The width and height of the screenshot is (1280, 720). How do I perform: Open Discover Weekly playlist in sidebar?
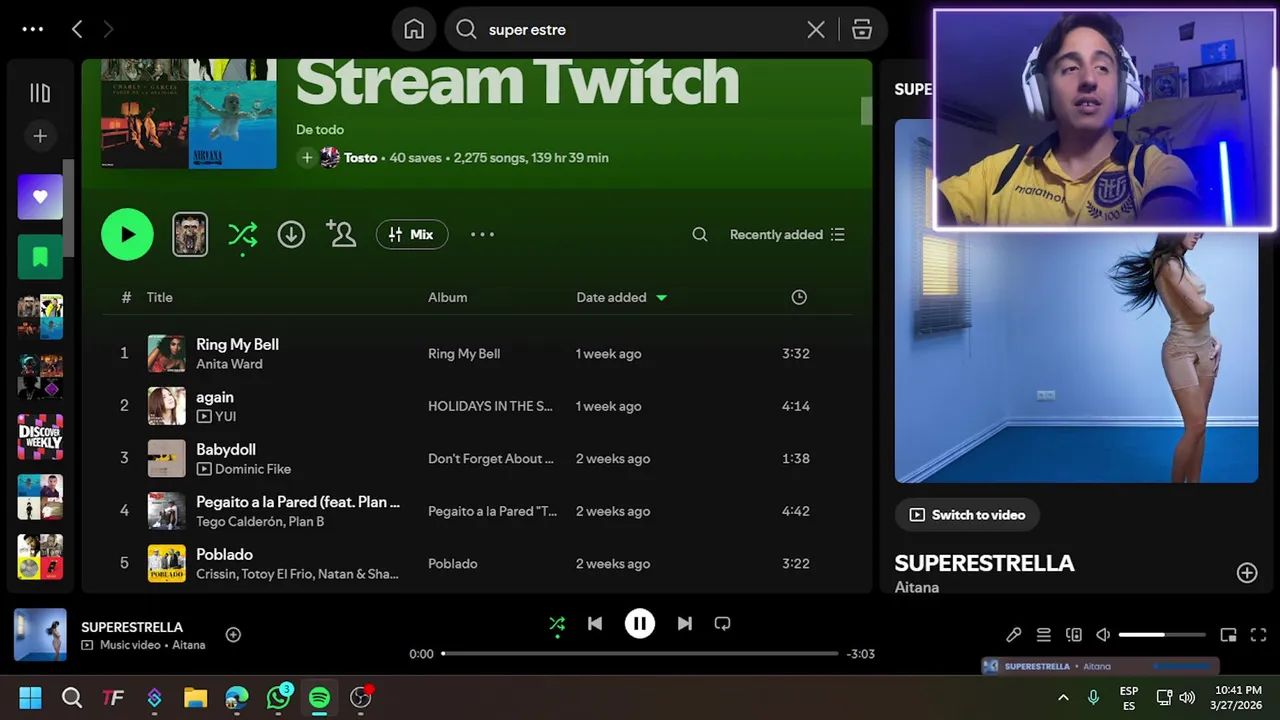pyautogui.click(x=40, y=437)
